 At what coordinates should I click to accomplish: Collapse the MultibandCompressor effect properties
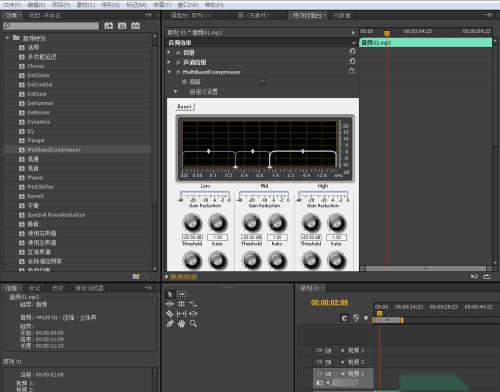point(169,72)
